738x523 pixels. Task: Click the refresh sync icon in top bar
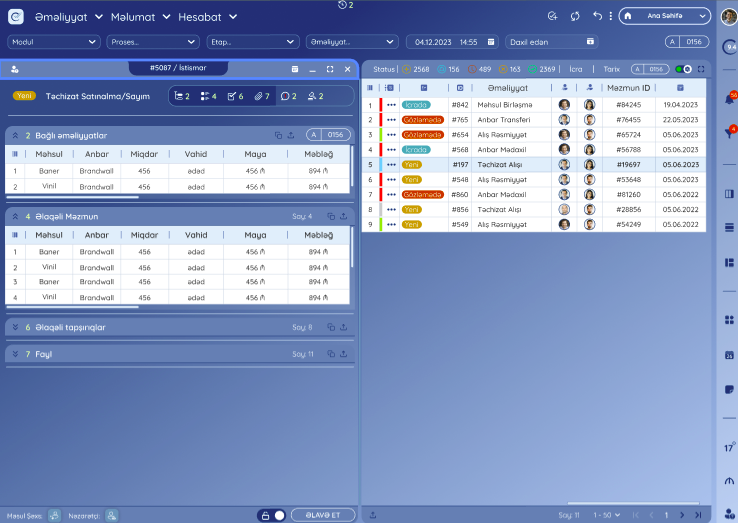(x=575, y=16)
